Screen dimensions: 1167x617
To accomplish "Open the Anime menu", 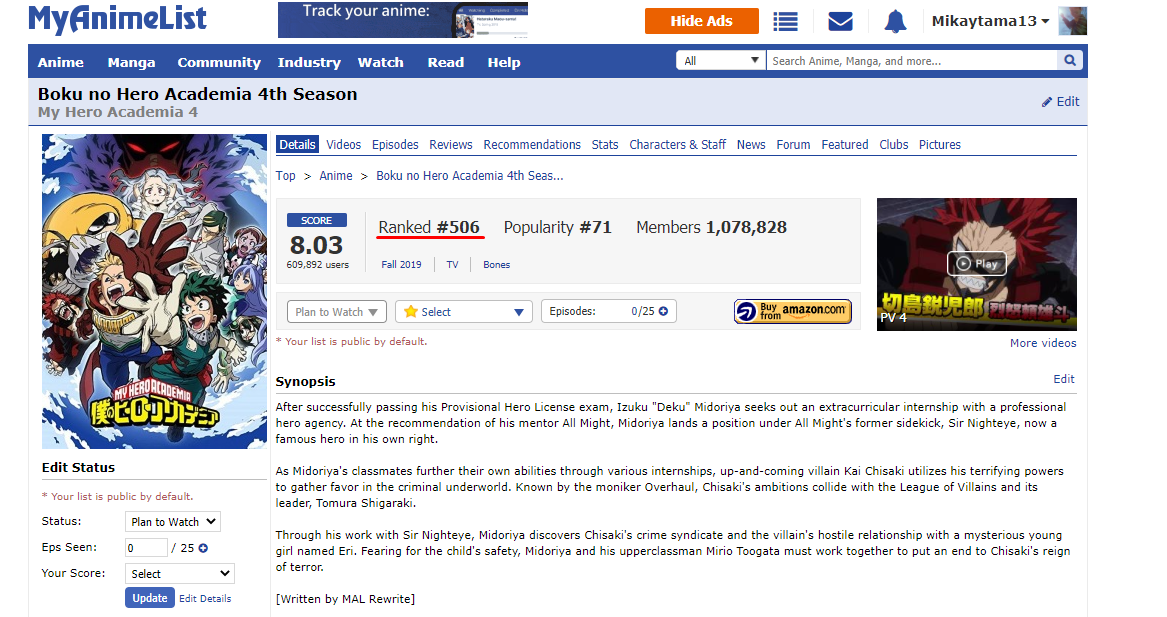I will pyautogui.click(x=60, y=63).
